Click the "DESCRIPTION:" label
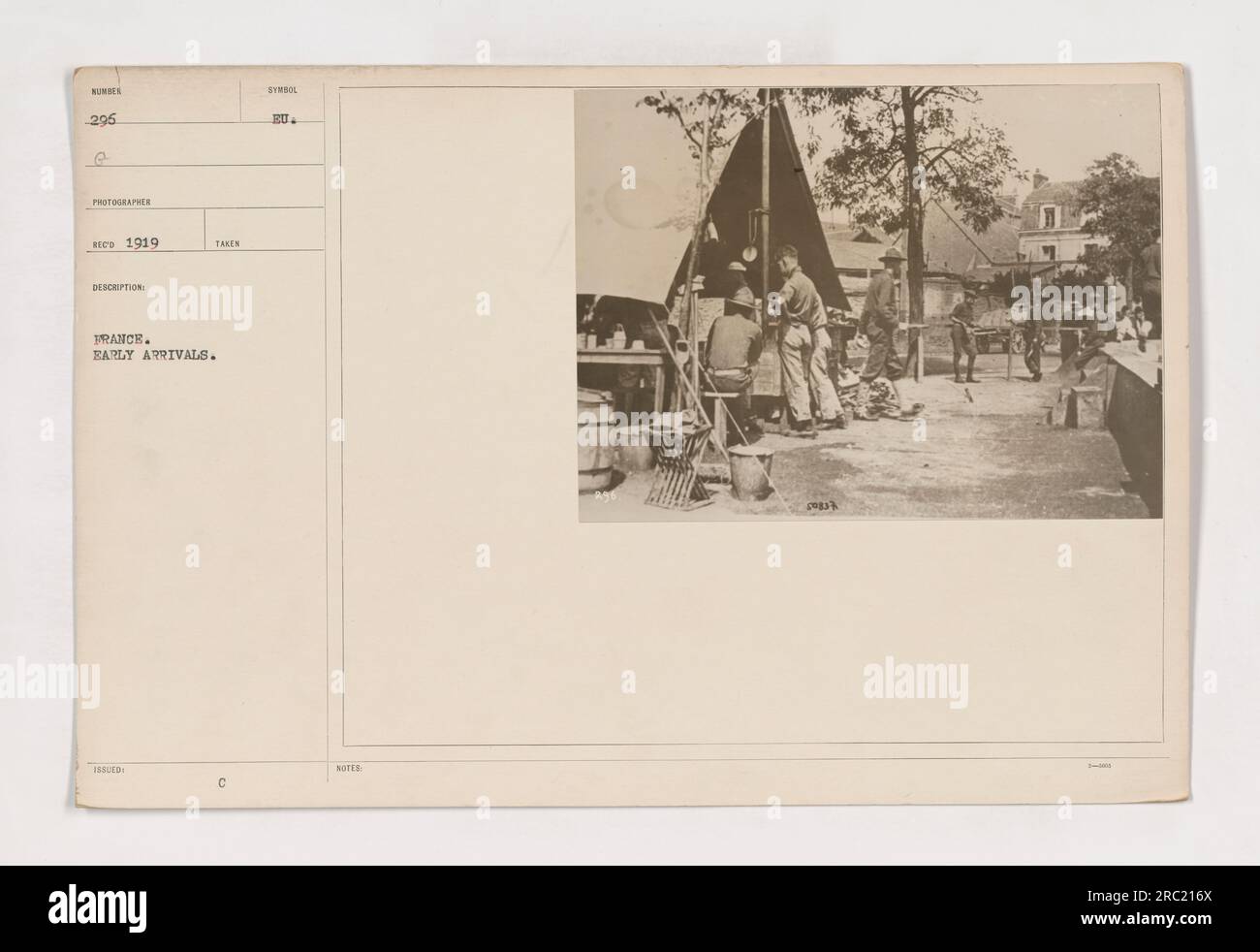The width and height of the screenshot is (1260, 952). (x=118, y=287)
